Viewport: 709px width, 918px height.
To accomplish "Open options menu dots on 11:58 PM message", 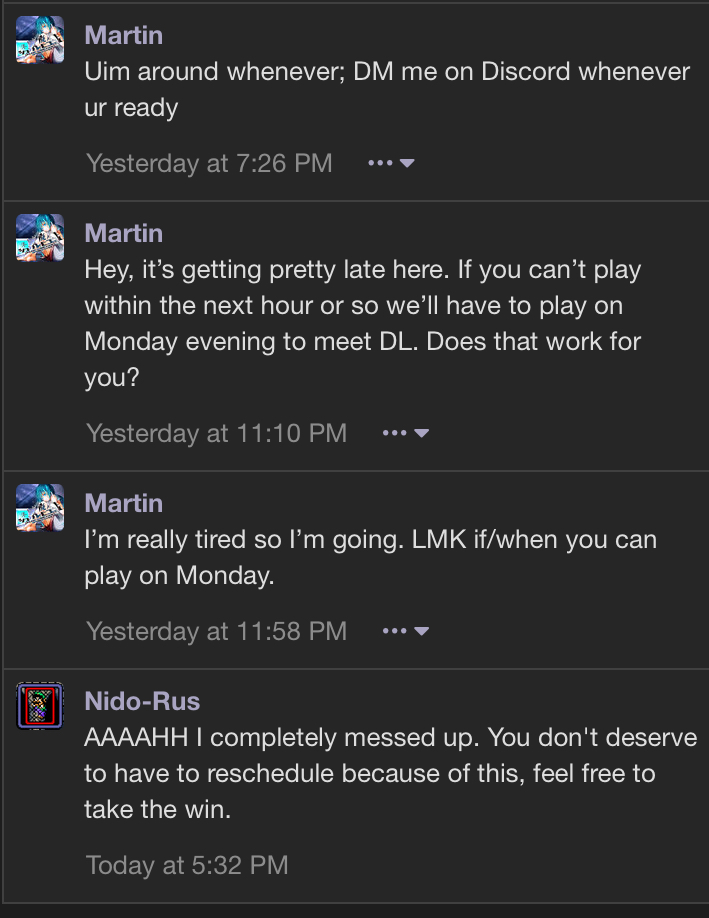I will tap(395, 631).
